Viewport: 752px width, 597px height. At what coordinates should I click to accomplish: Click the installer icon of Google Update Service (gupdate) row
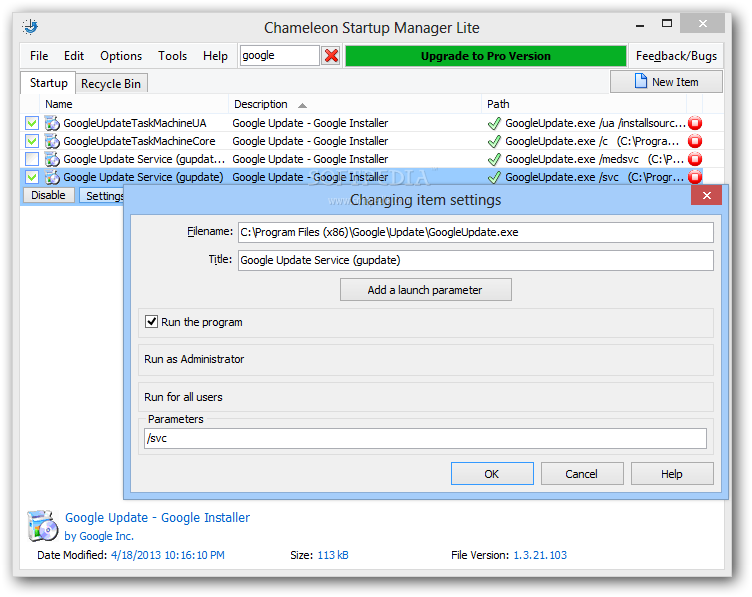[52, 177]
